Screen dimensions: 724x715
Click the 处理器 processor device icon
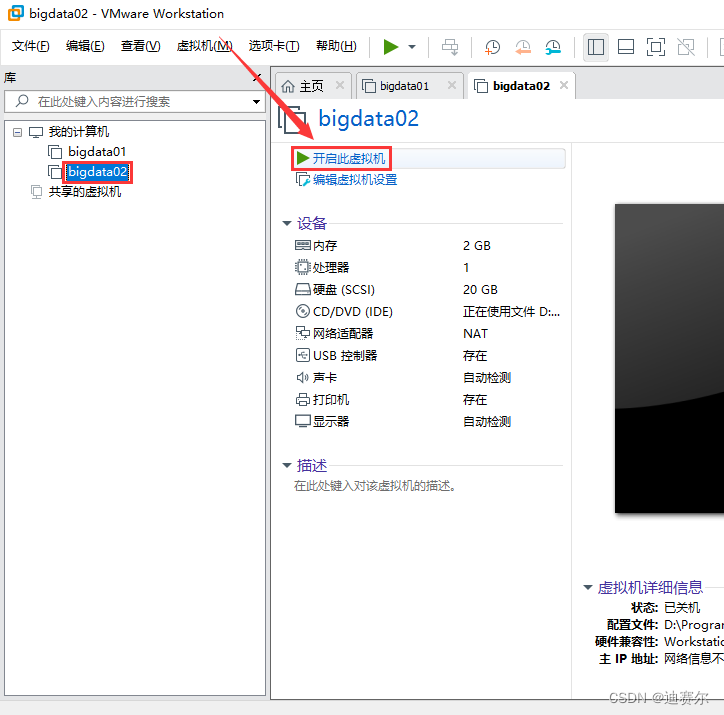pyautogui.click(x=302, y=267)
